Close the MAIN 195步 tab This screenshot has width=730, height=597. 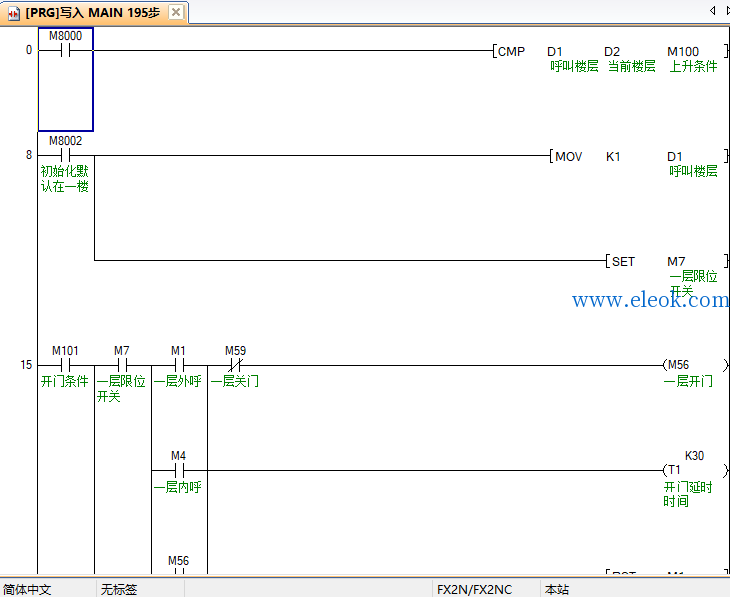[x=176, y=13]
